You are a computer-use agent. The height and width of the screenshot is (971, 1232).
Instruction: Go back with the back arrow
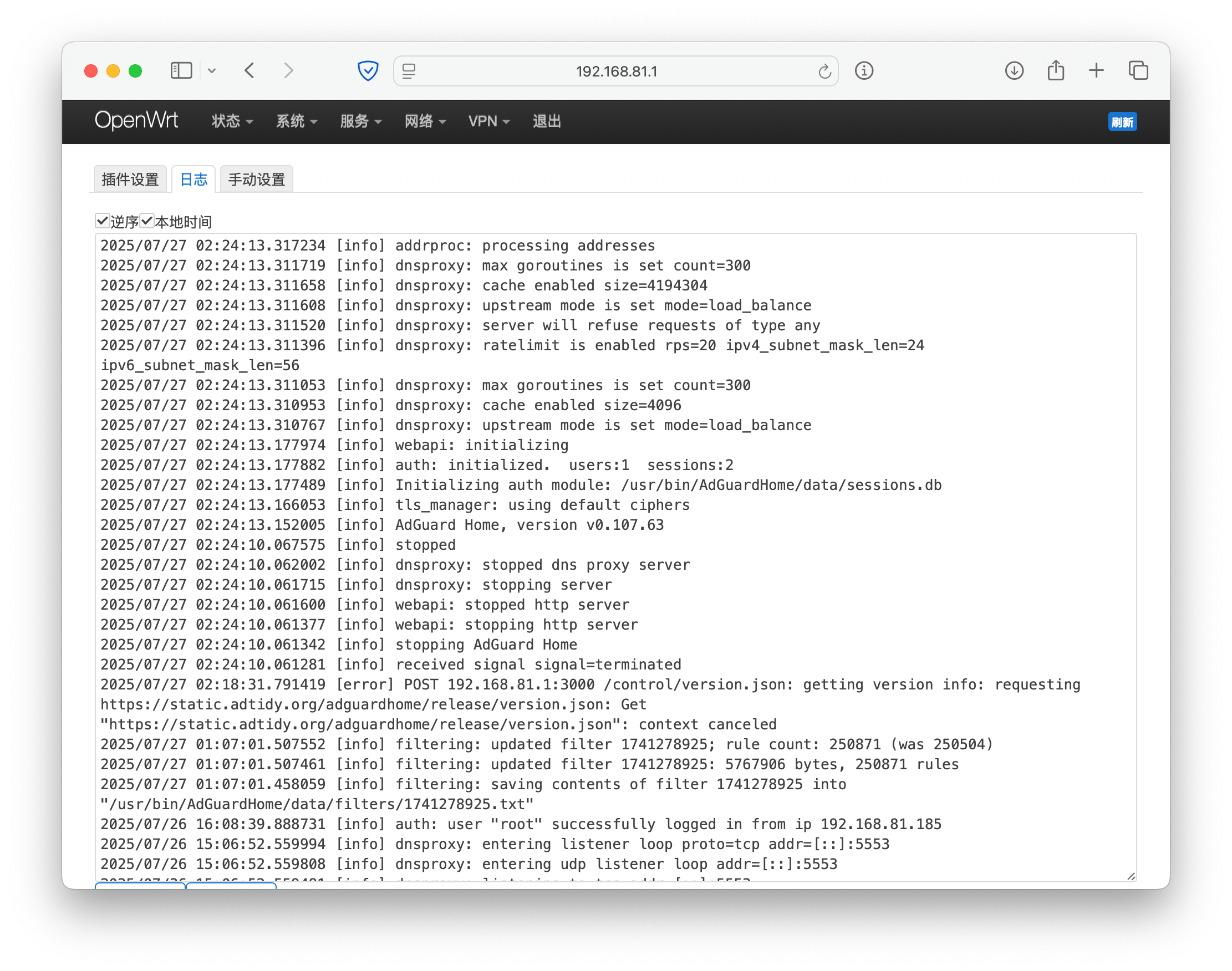pos(250,70)
